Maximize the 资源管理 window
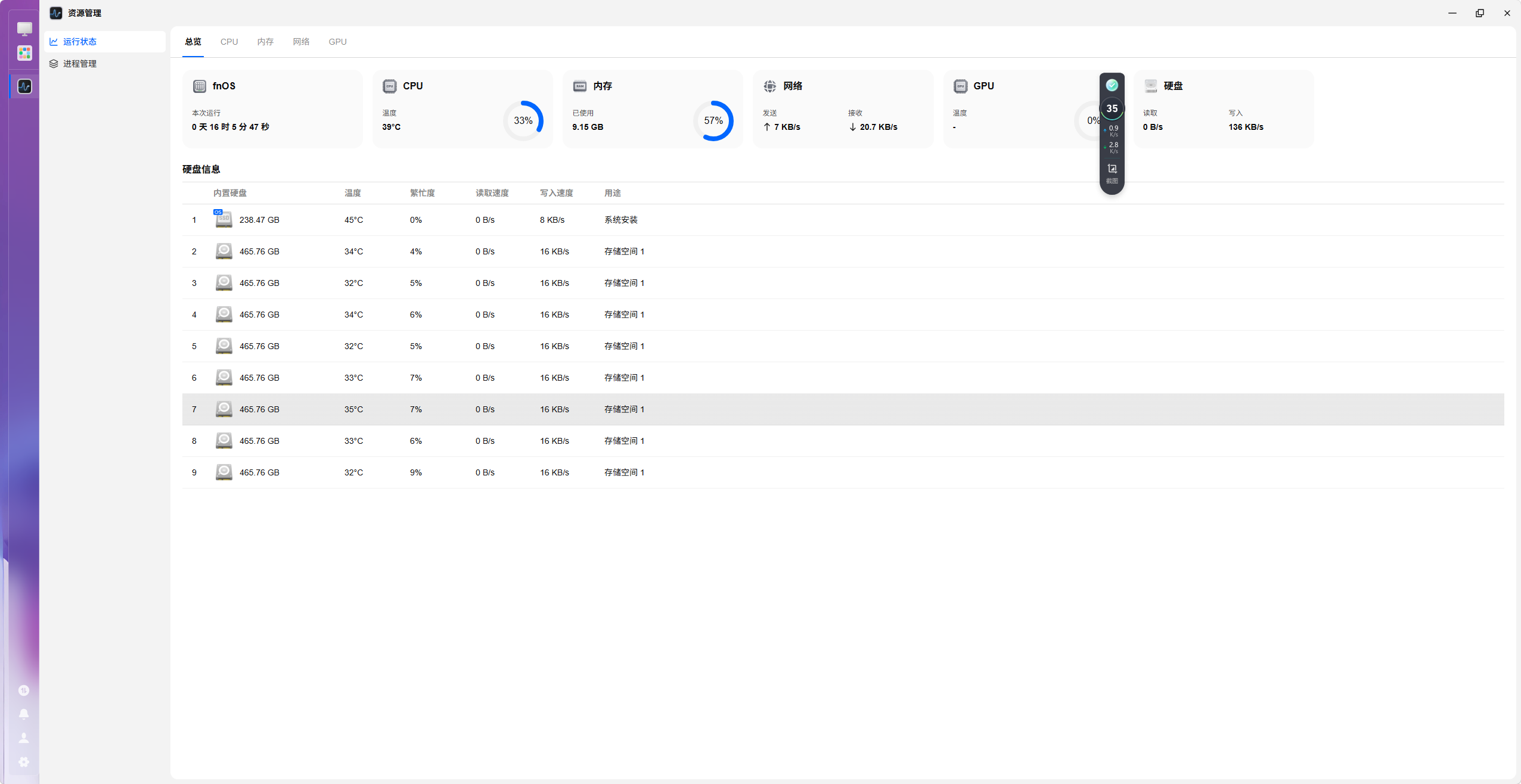Screen dimensions: 1521x784 tap(1480, 13)
